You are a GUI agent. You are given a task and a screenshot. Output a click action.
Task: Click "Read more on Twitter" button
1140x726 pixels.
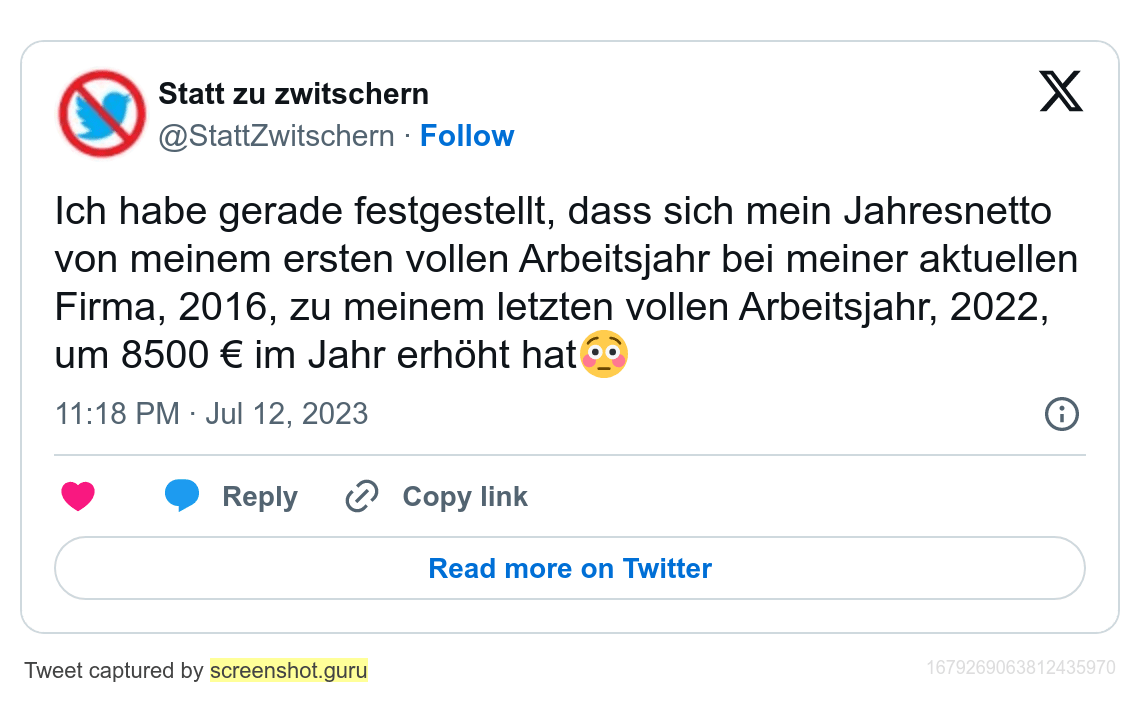(x=570, y=568)
